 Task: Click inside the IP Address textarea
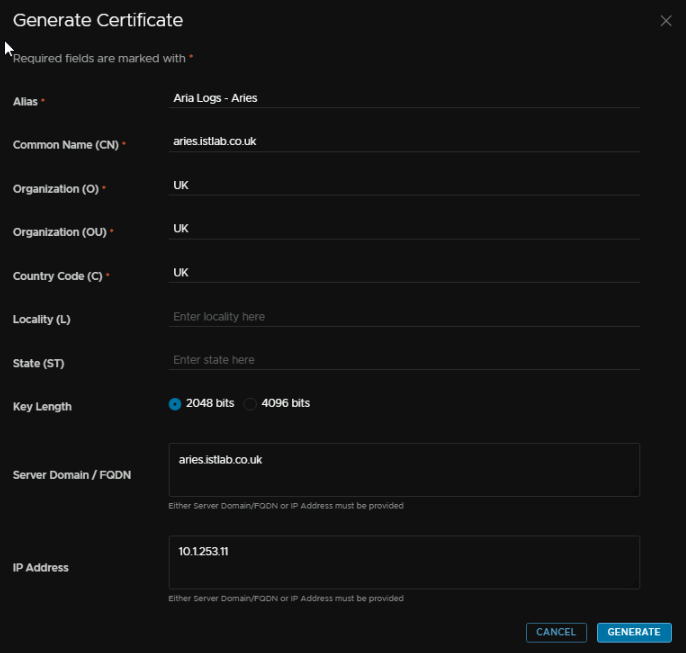coord(404,562)
